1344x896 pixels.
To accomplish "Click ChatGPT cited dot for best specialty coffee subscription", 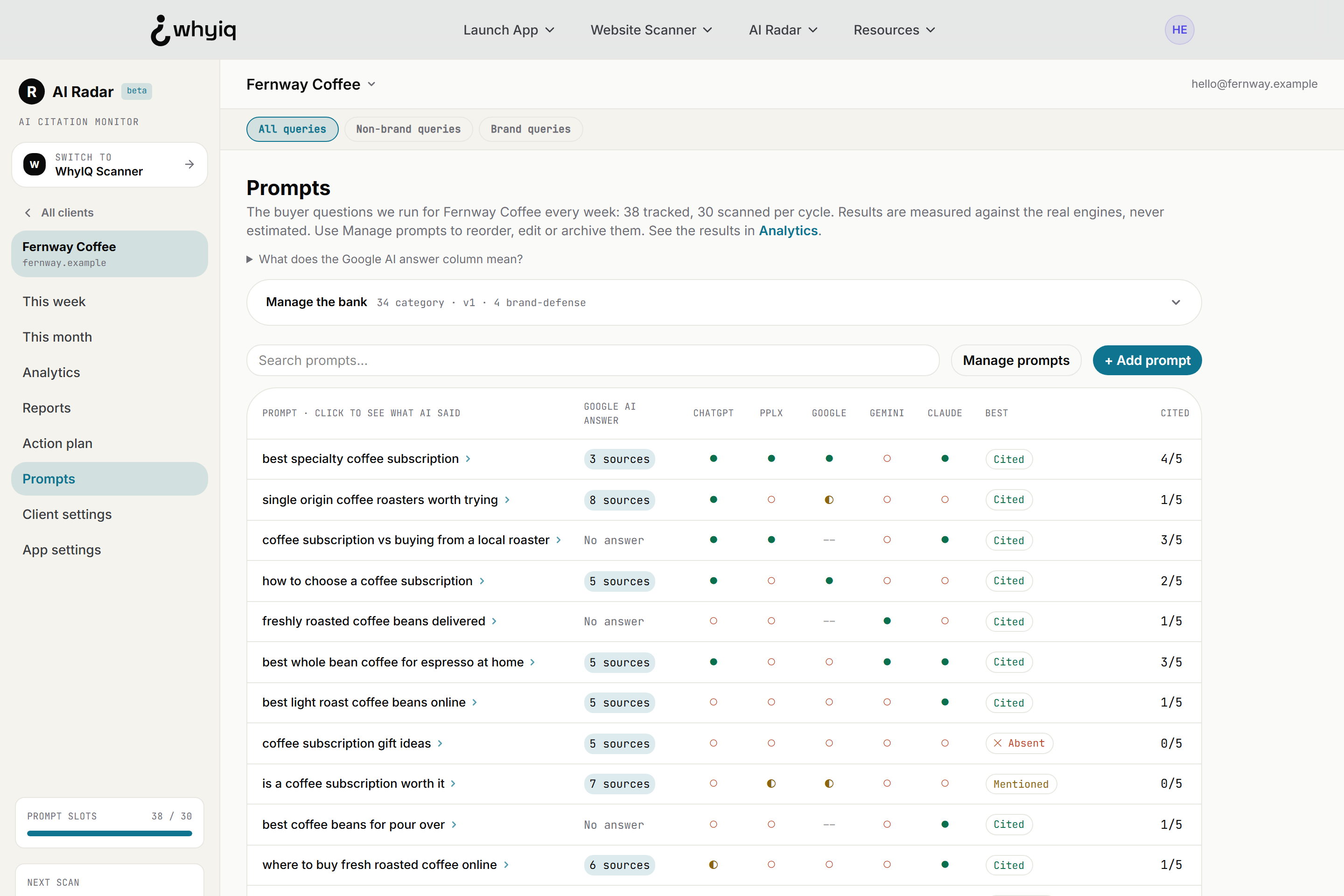I will (713, 458).
